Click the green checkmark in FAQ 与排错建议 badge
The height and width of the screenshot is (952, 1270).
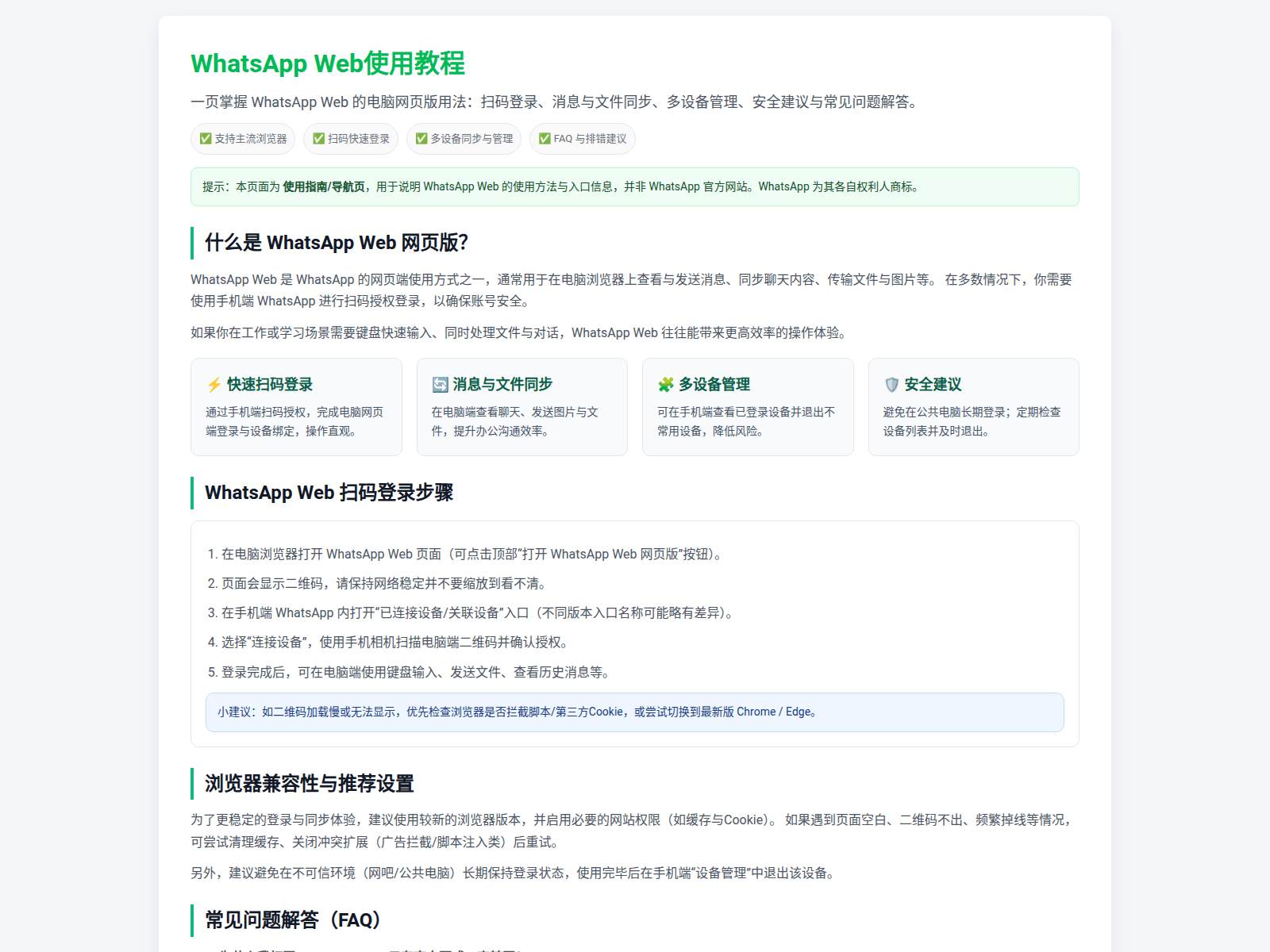pyautogui.click(x=545, y=139)
